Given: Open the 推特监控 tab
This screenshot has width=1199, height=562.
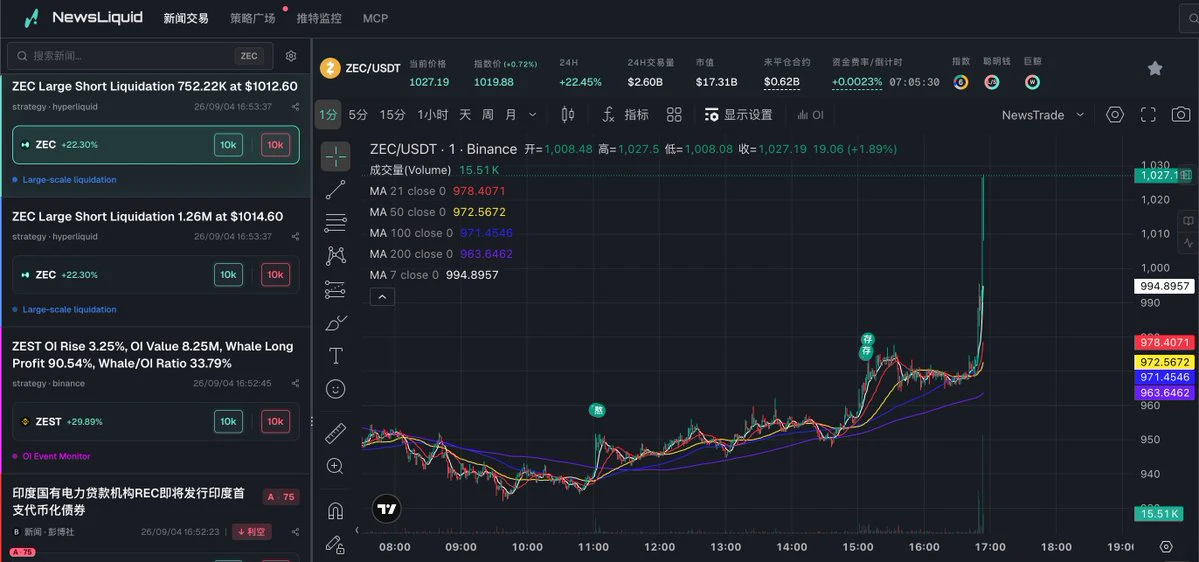Looking at the screenshot, I should click(x=319, y=18).
